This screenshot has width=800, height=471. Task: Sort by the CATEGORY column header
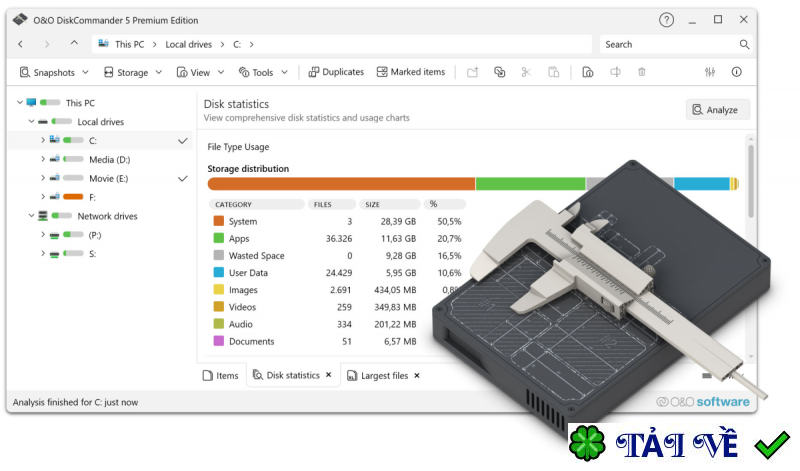click(257, 204)
